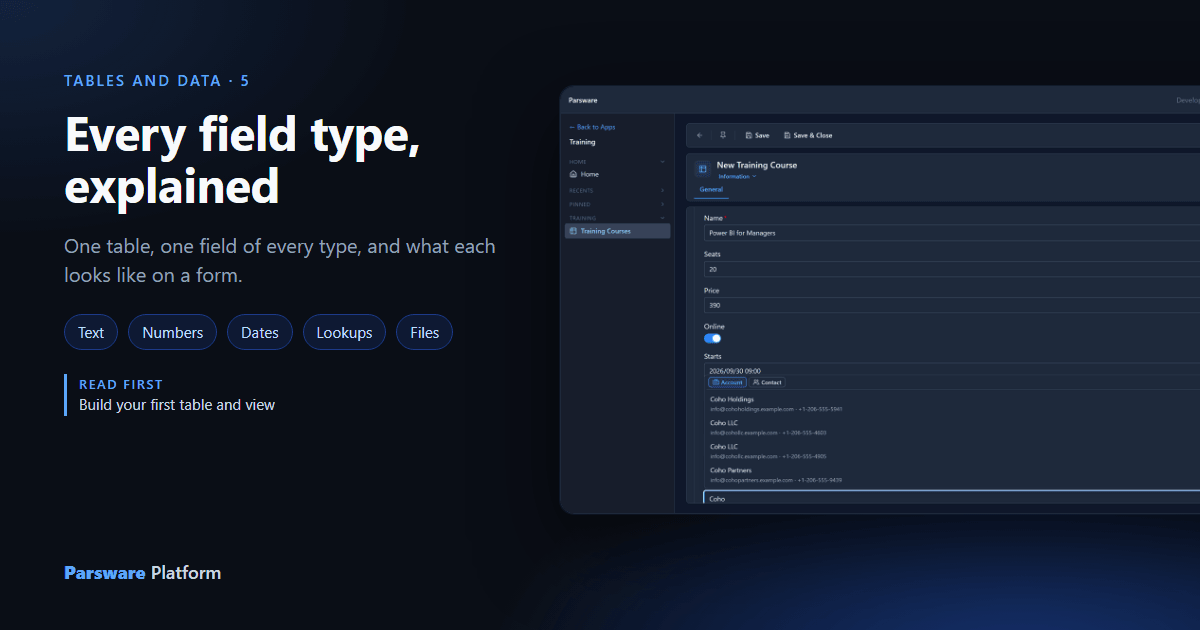Click the Starts date field 2026/09/30 09:00
The width and height of the screenshot is (1200, 630).
[951, 371]
